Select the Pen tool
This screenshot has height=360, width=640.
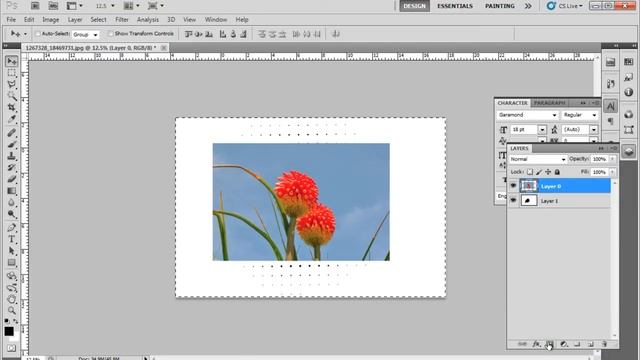click(x=11, y=227)
